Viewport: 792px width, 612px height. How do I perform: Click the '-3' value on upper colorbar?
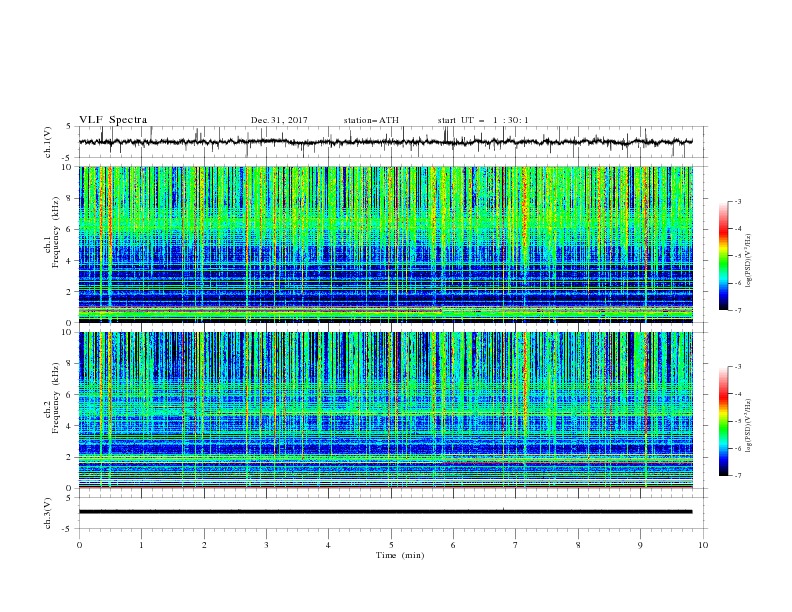(x=738, y=201)
